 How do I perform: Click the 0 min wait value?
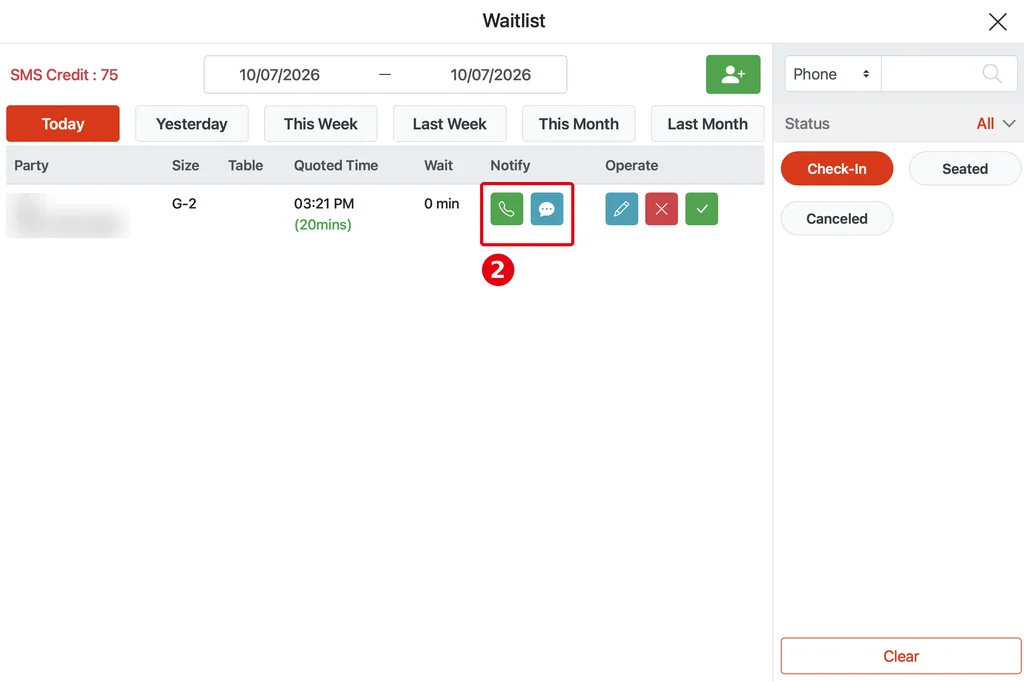(441, 204)
